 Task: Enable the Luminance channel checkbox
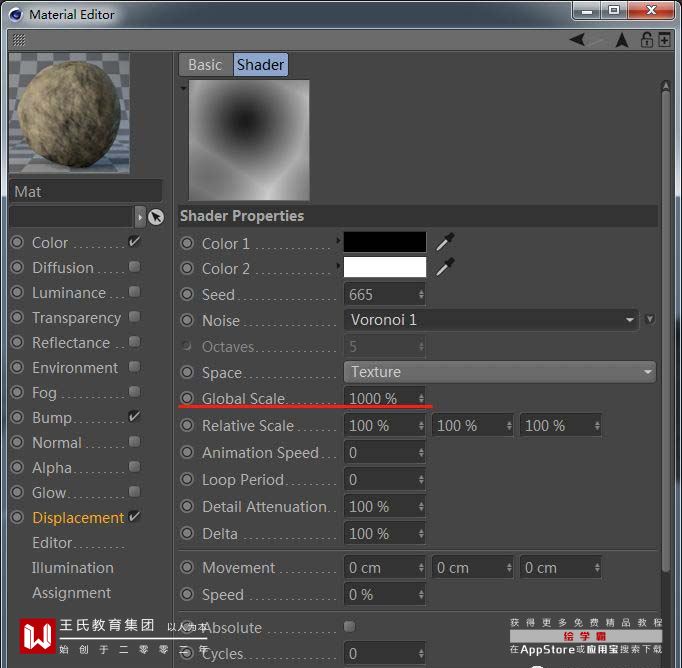134,291
